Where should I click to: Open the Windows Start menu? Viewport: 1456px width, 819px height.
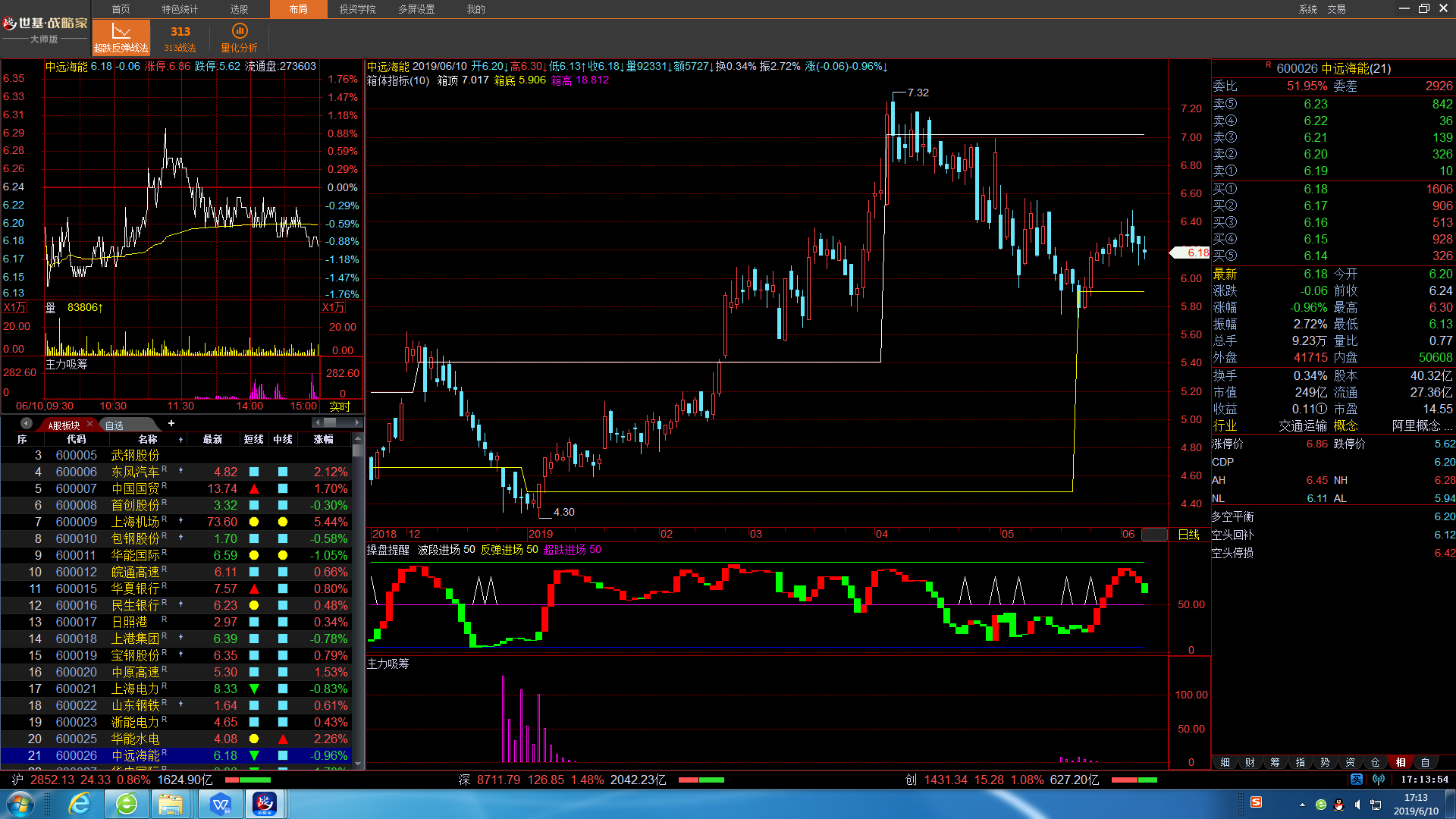point(19,804)
